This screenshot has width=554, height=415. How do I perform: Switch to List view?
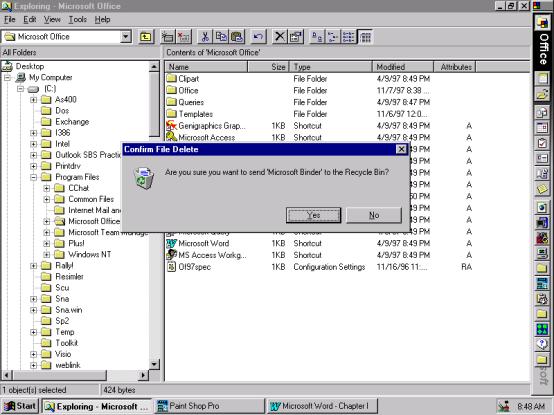349,37
